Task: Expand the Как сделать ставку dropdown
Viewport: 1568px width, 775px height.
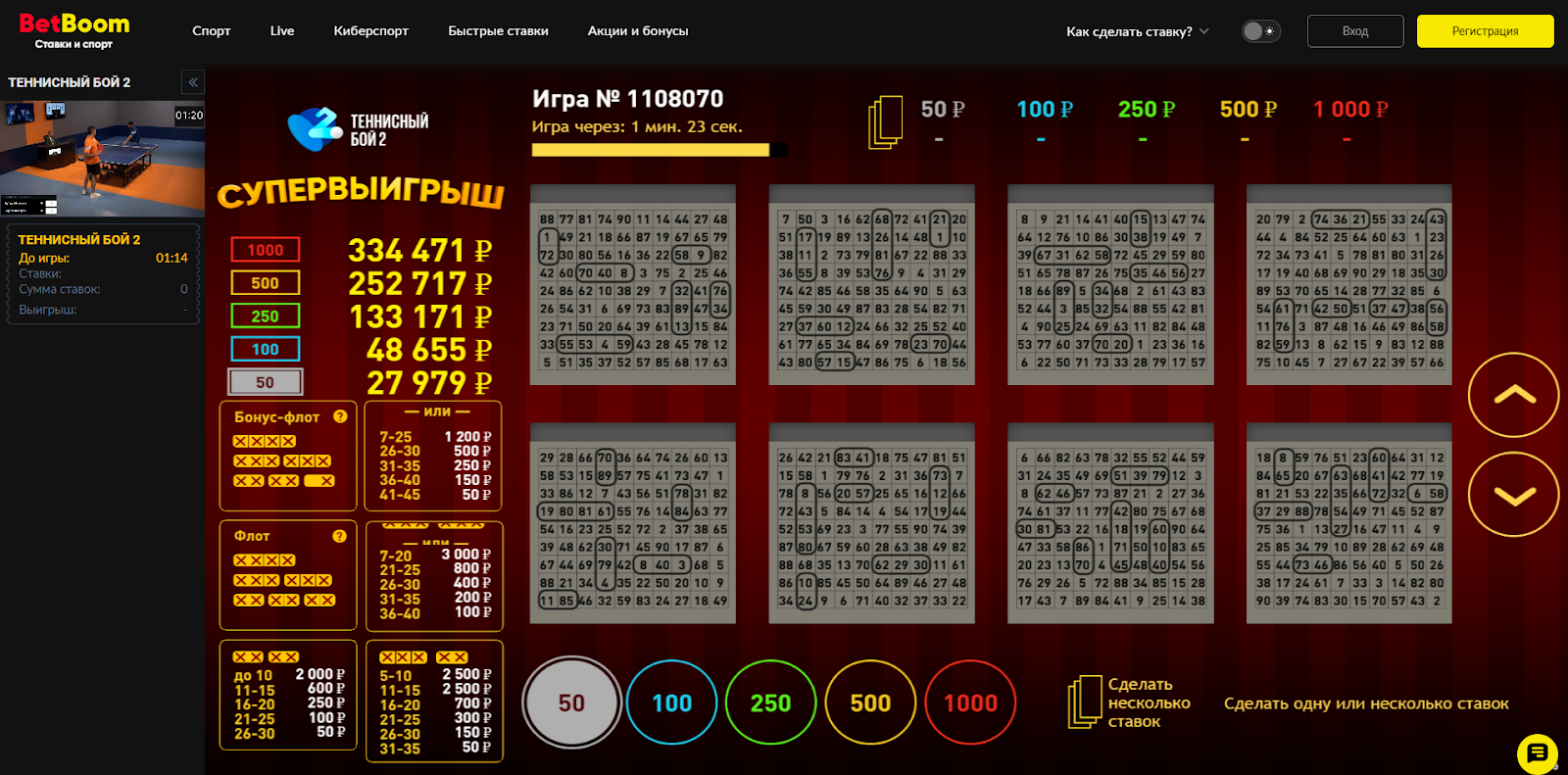Action: [x=1137, y=31]
